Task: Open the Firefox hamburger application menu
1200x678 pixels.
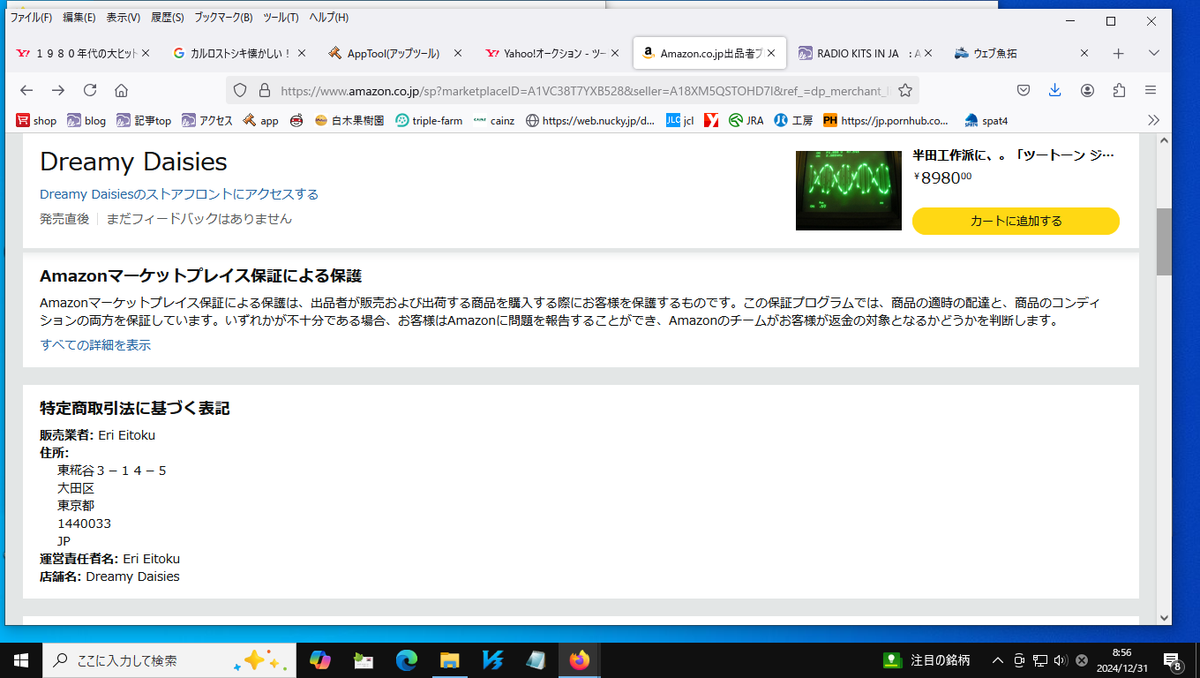Action: [1151, 90]
